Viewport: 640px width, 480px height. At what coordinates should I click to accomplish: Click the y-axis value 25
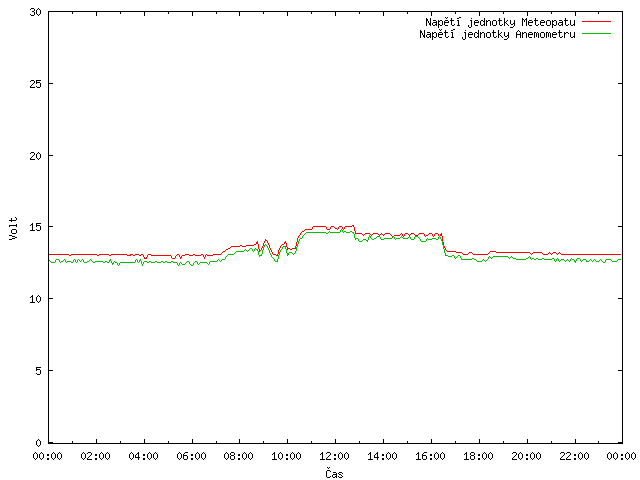click(36, 84)
